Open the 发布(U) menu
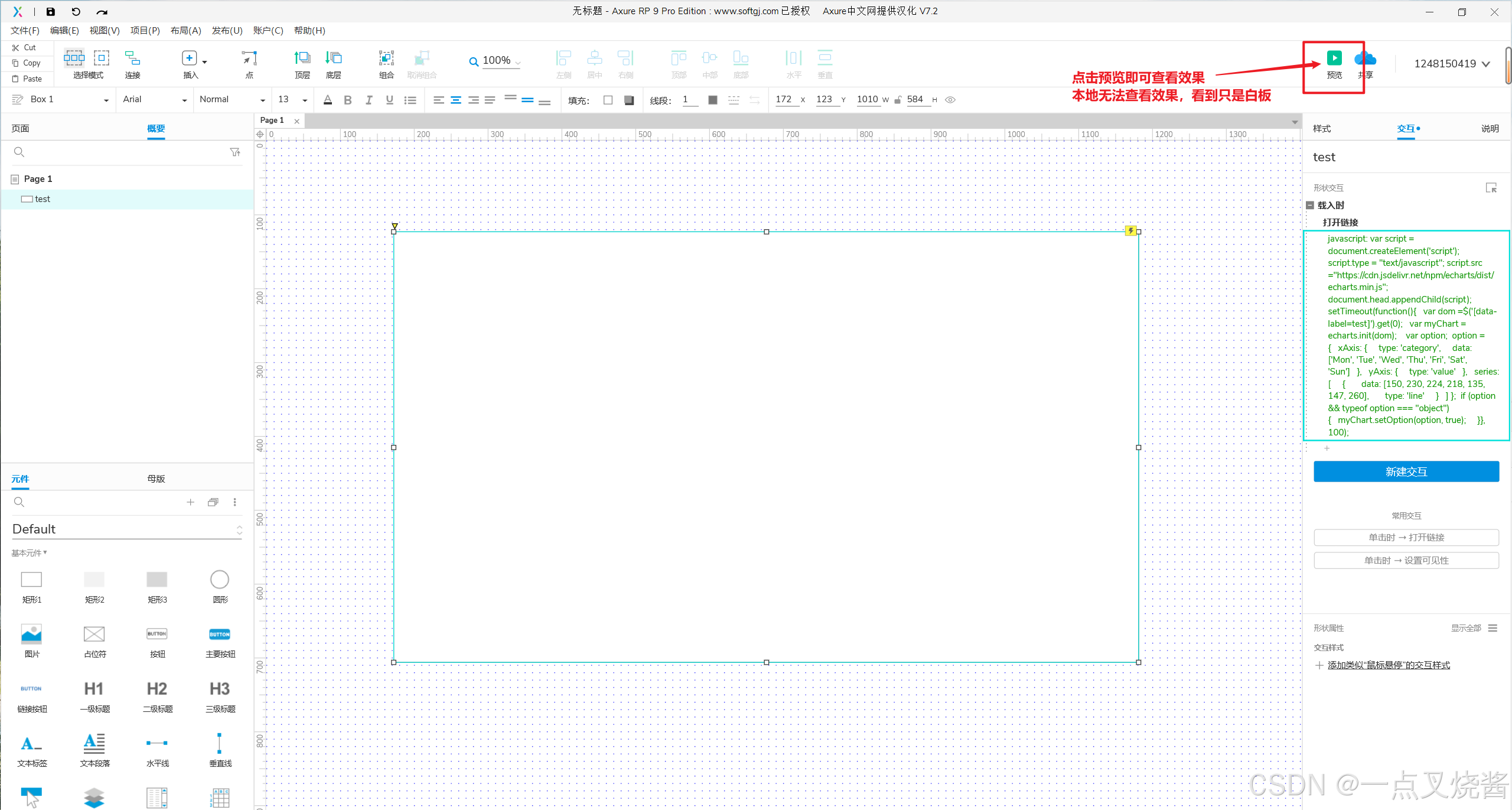This screenshot has width=1512, height=810. tap(227, 31)
